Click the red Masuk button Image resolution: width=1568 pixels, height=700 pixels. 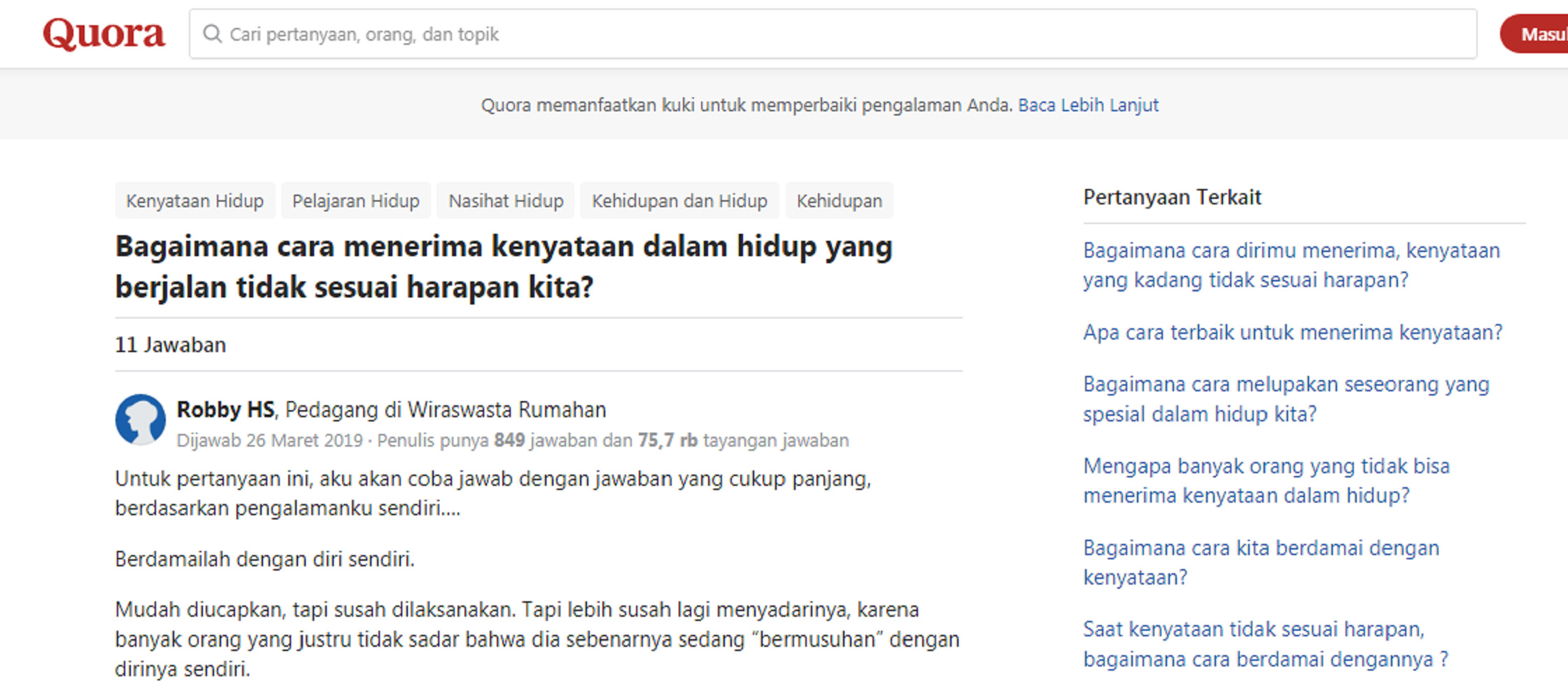1534,34
